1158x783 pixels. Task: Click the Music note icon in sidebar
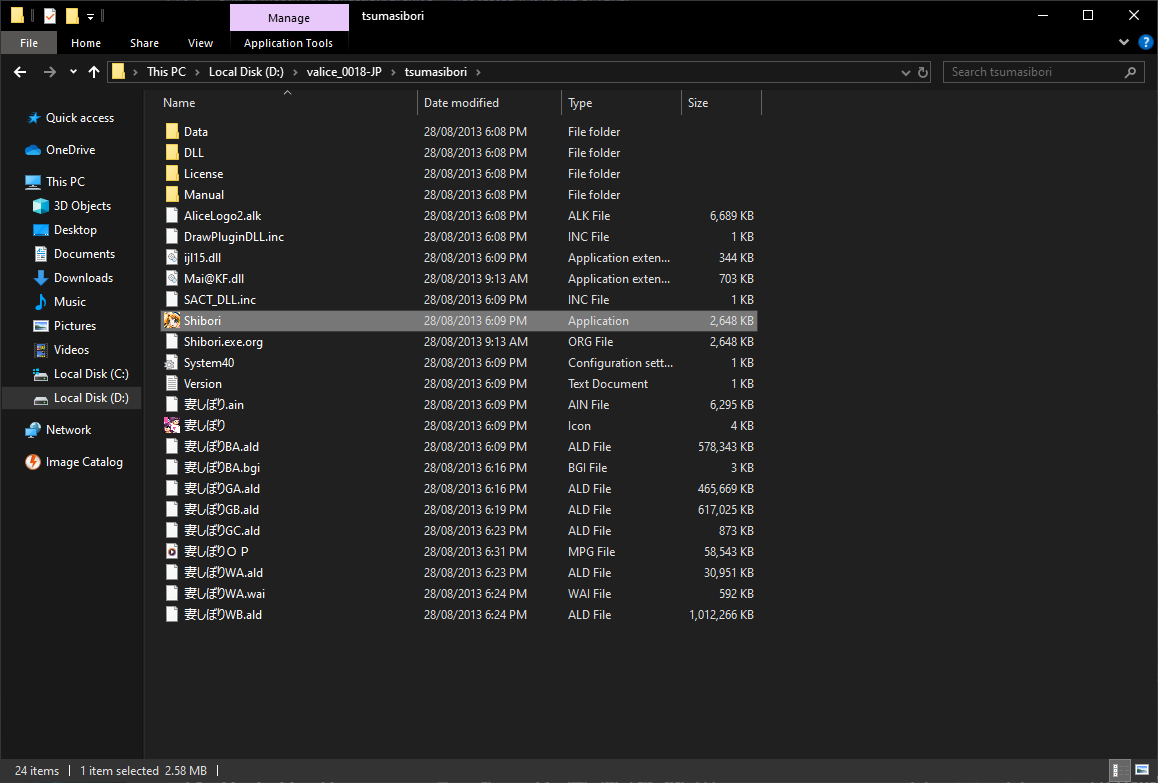pos(41,301)
